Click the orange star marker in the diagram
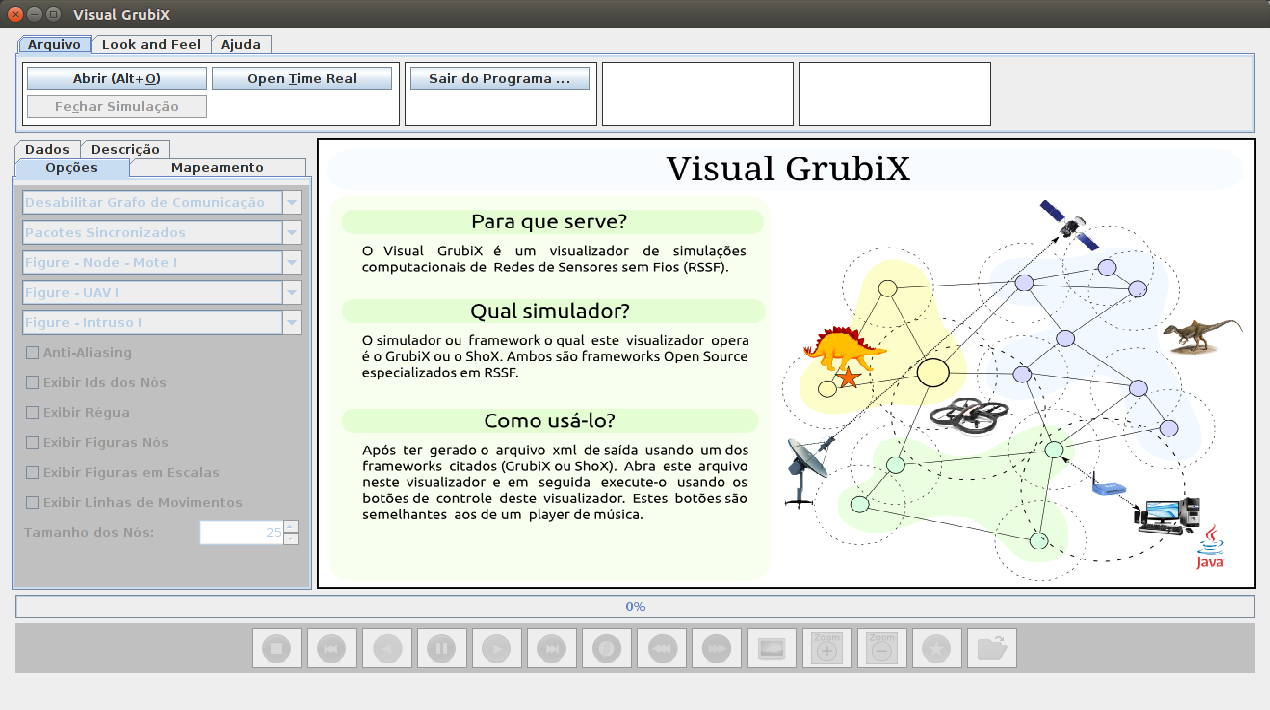 [848, 377]
